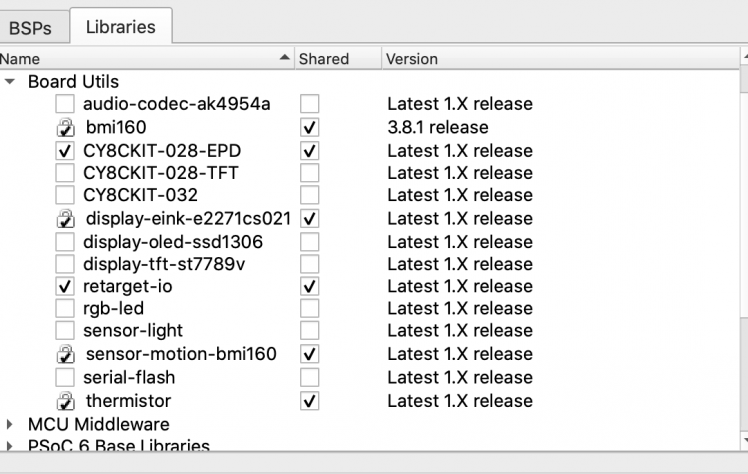748x474 pixels.
Task: Click the lock icon next to thermistor
Action: 65,402
